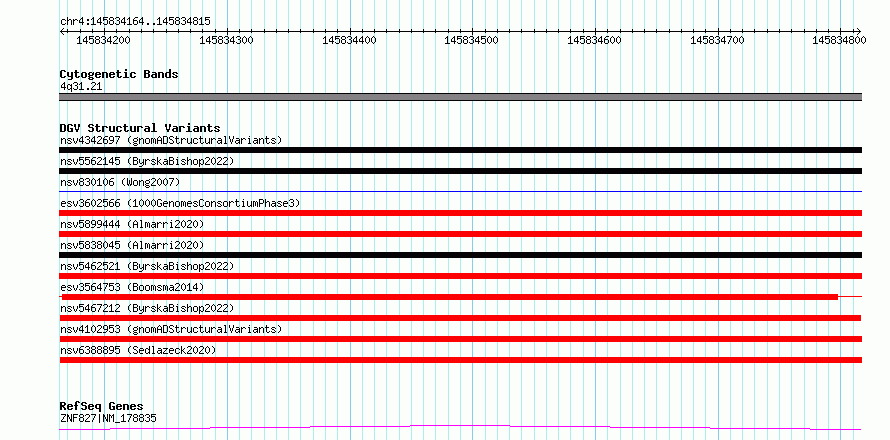890x440 pixels.
Task: Click the chr4:145834164..145834815 region label
Action: click(135, 22)
